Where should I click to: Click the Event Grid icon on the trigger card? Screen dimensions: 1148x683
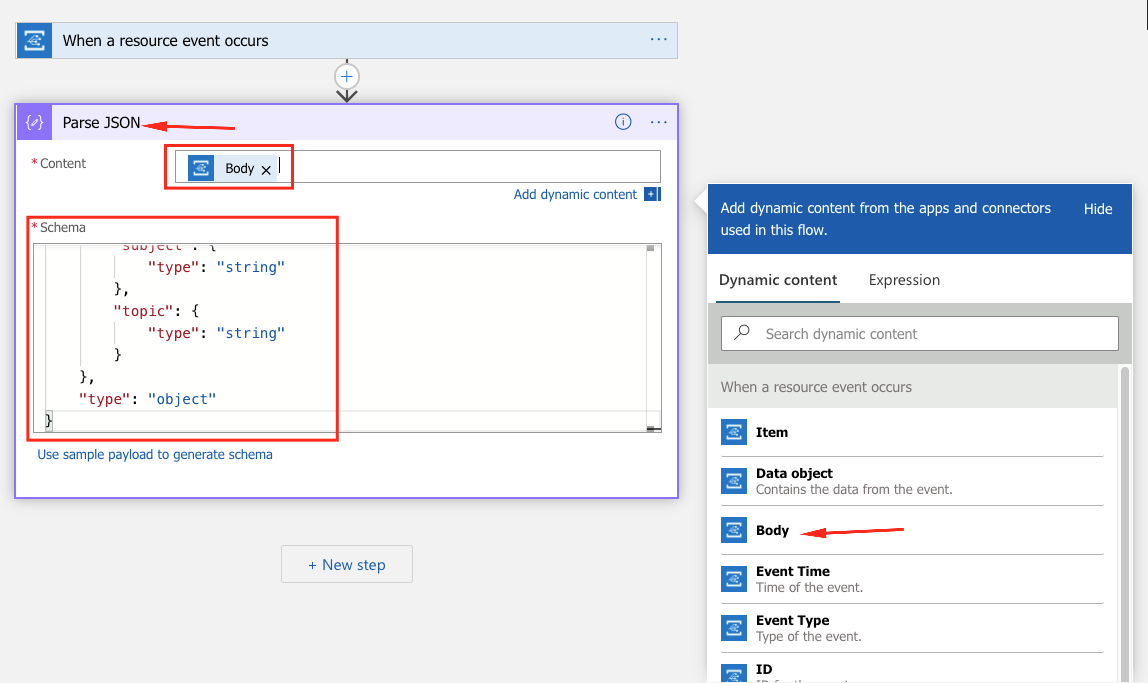pos(33,40)
